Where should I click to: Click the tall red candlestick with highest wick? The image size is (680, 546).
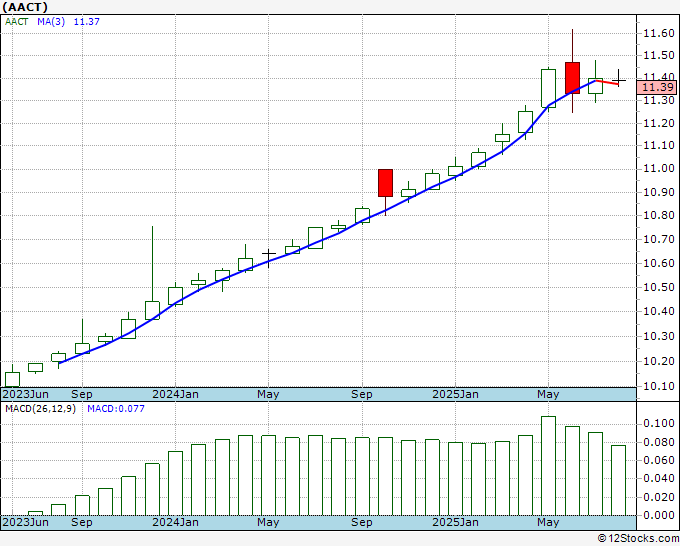(572, 78)
